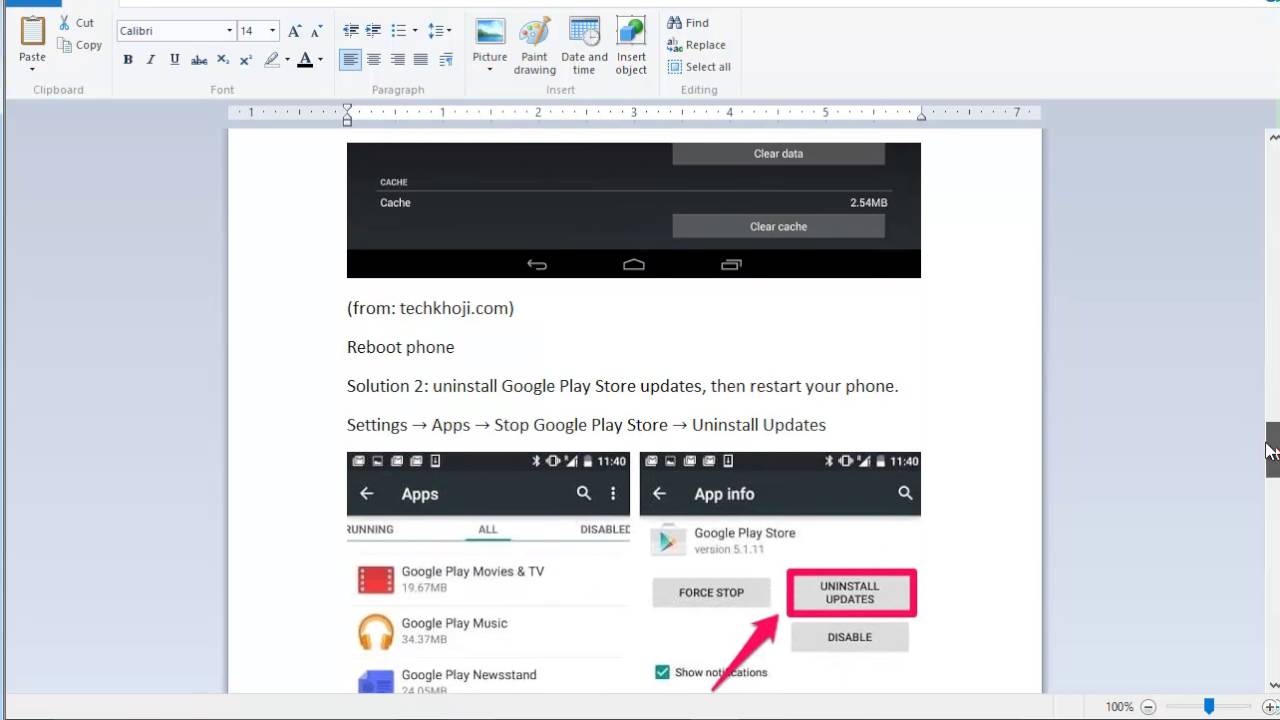Expand bullet list style dropdown

pos(414,31)
